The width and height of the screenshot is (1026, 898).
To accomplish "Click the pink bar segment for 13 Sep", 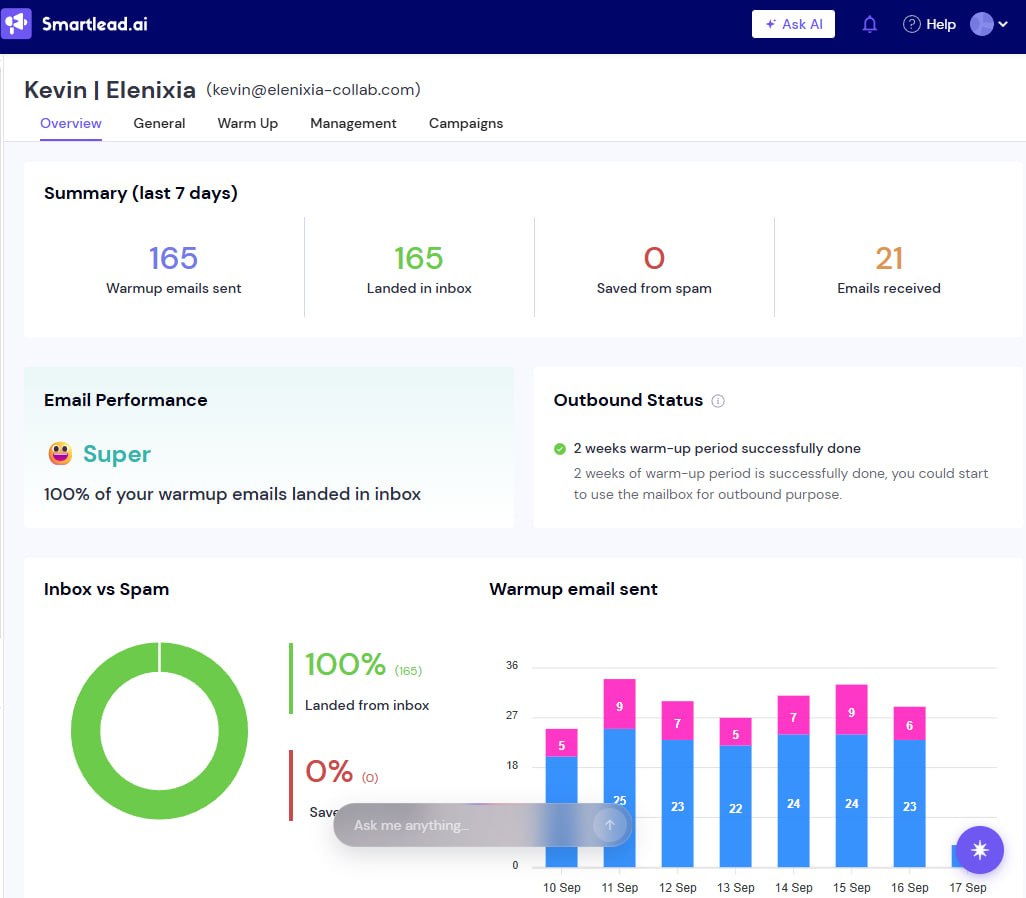I will click(x=735, y=732).
